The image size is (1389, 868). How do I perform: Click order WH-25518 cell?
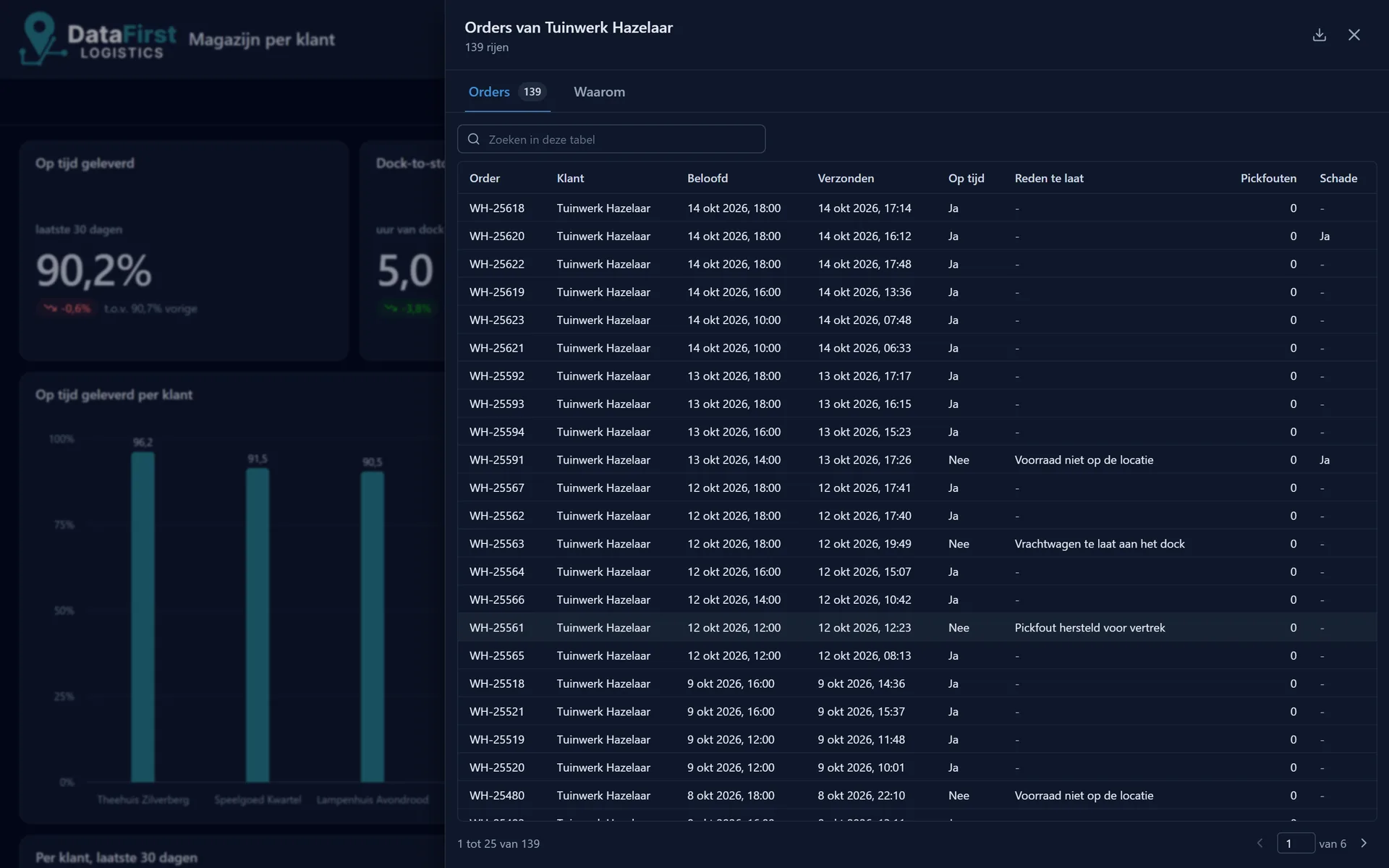click(496, 683)
